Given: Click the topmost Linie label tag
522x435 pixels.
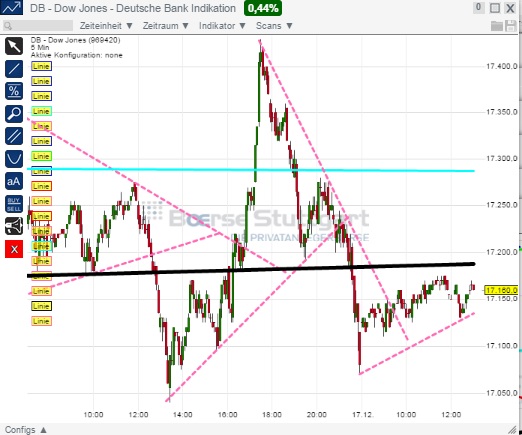Looking at the screenshot, I should click(41, 66).
